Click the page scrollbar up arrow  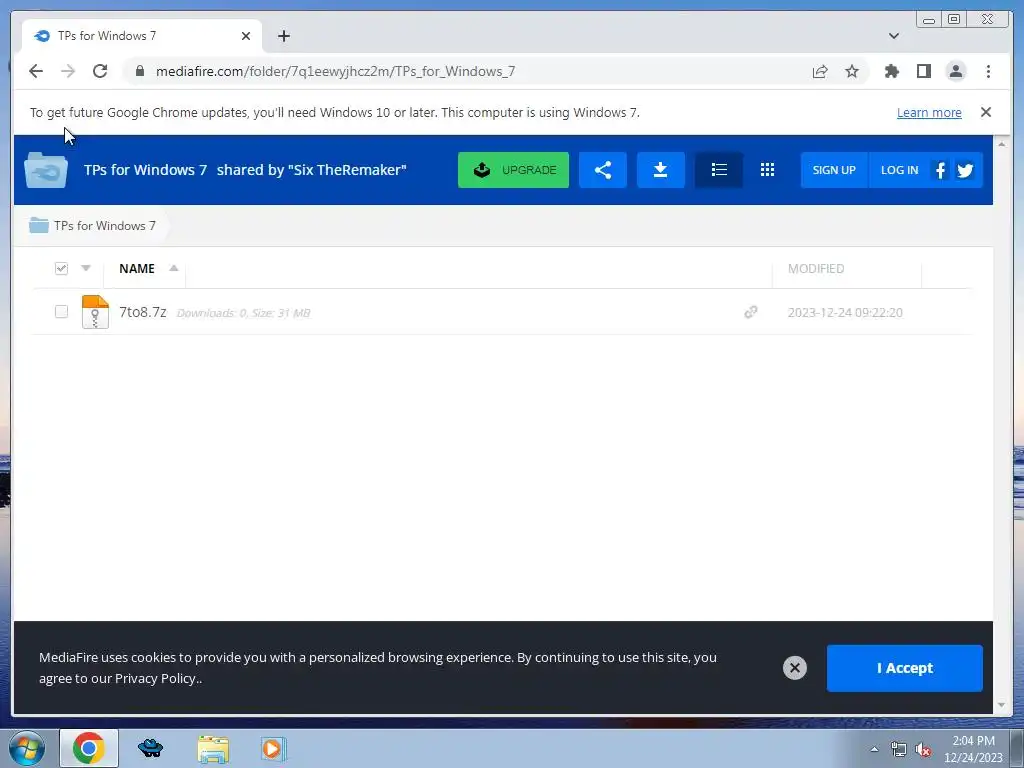click(x=1002, y=143)
